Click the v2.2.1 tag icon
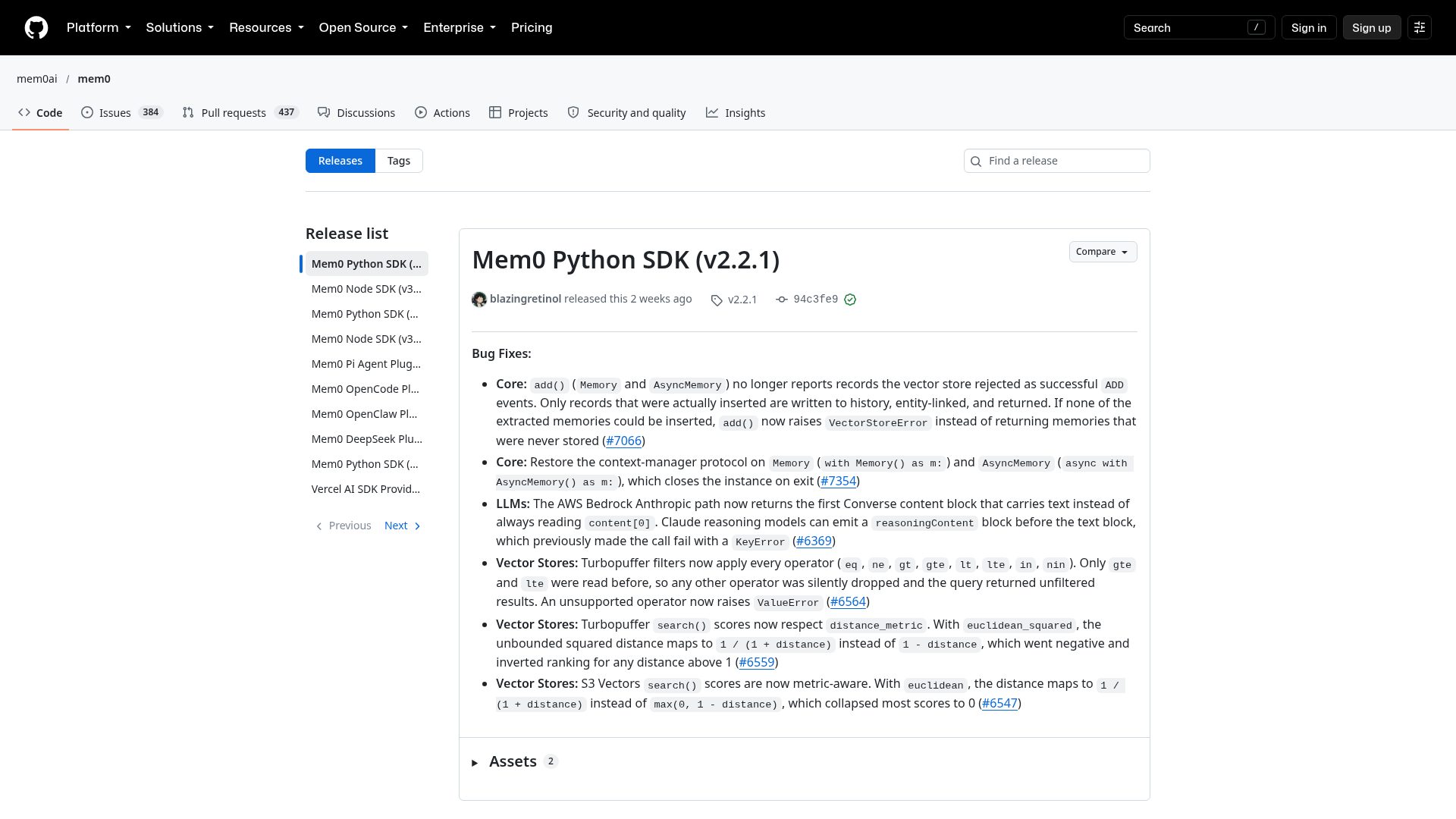1456x819 pixels. (717, 300)
